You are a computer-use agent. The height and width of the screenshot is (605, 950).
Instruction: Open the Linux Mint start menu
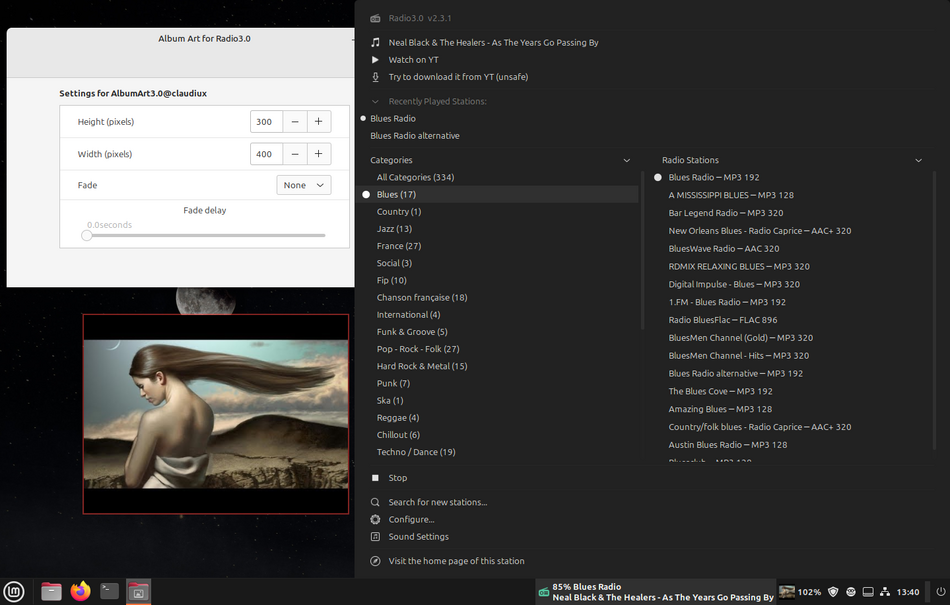tap(13, 592)
